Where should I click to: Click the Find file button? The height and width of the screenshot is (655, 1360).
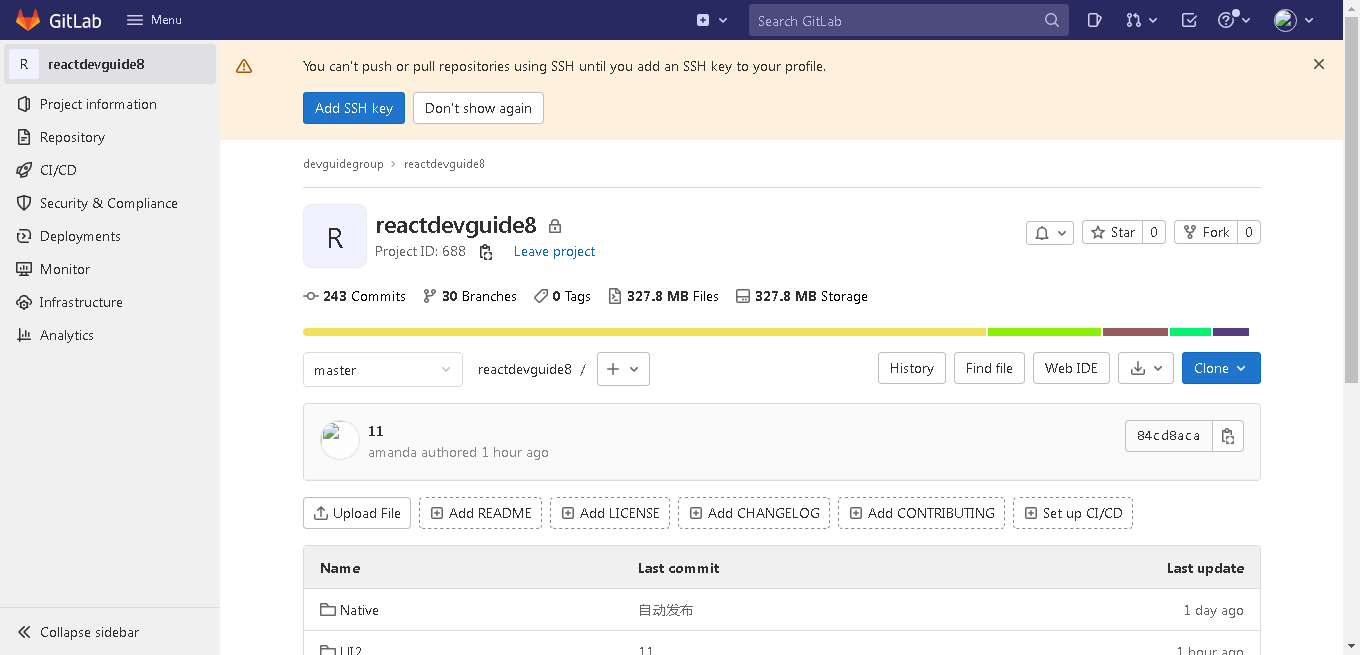tap(989, 368)
